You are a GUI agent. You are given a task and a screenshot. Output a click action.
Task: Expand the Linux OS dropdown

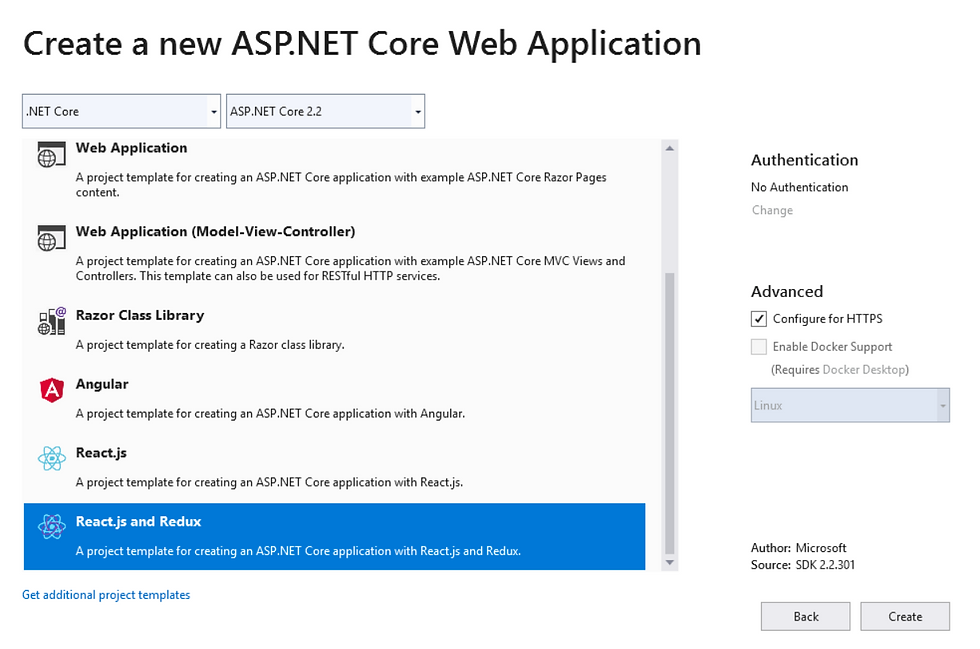coord(850,405)
